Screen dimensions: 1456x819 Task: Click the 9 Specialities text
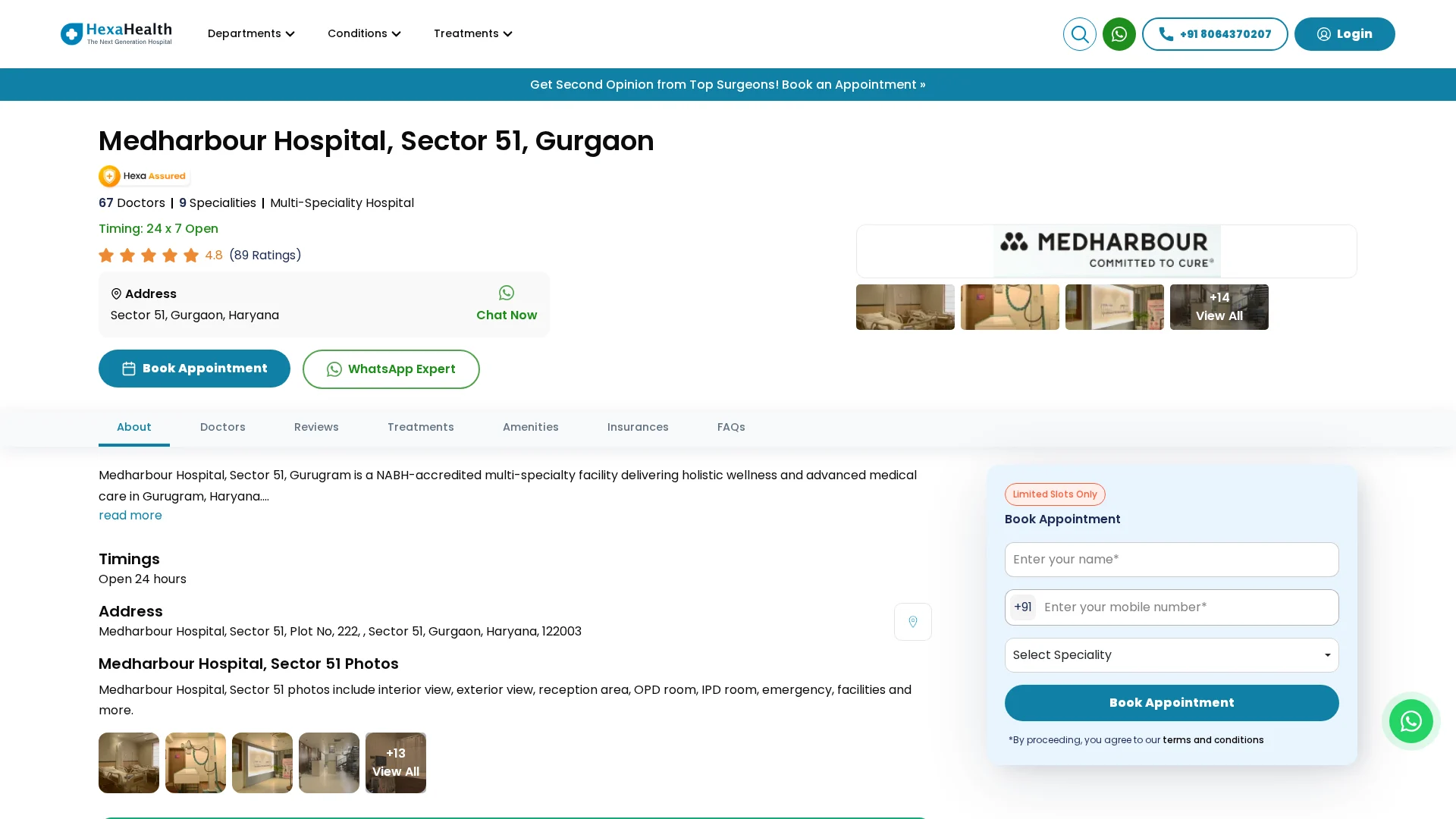click(218, 203)
